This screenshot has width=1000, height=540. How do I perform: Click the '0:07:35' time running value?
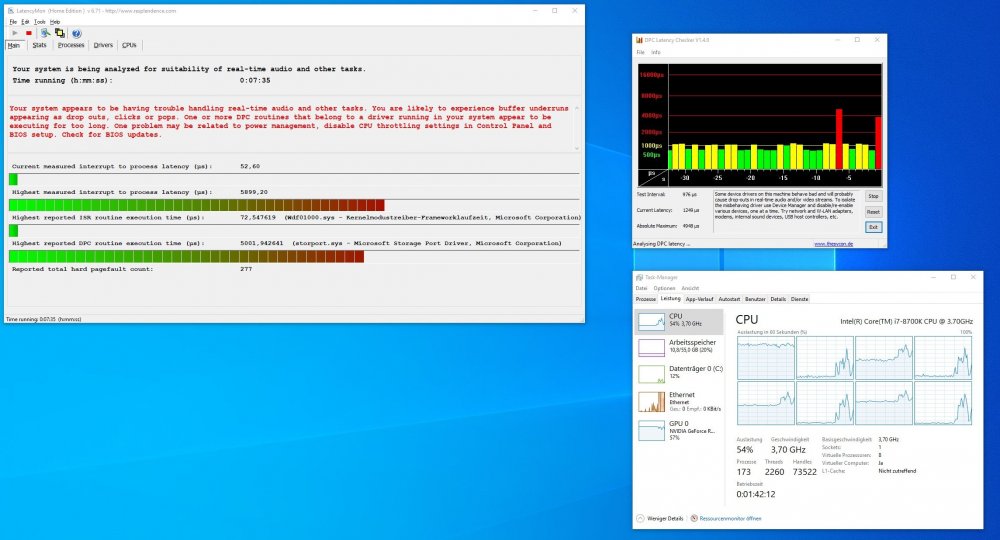[x=255, y=80]
